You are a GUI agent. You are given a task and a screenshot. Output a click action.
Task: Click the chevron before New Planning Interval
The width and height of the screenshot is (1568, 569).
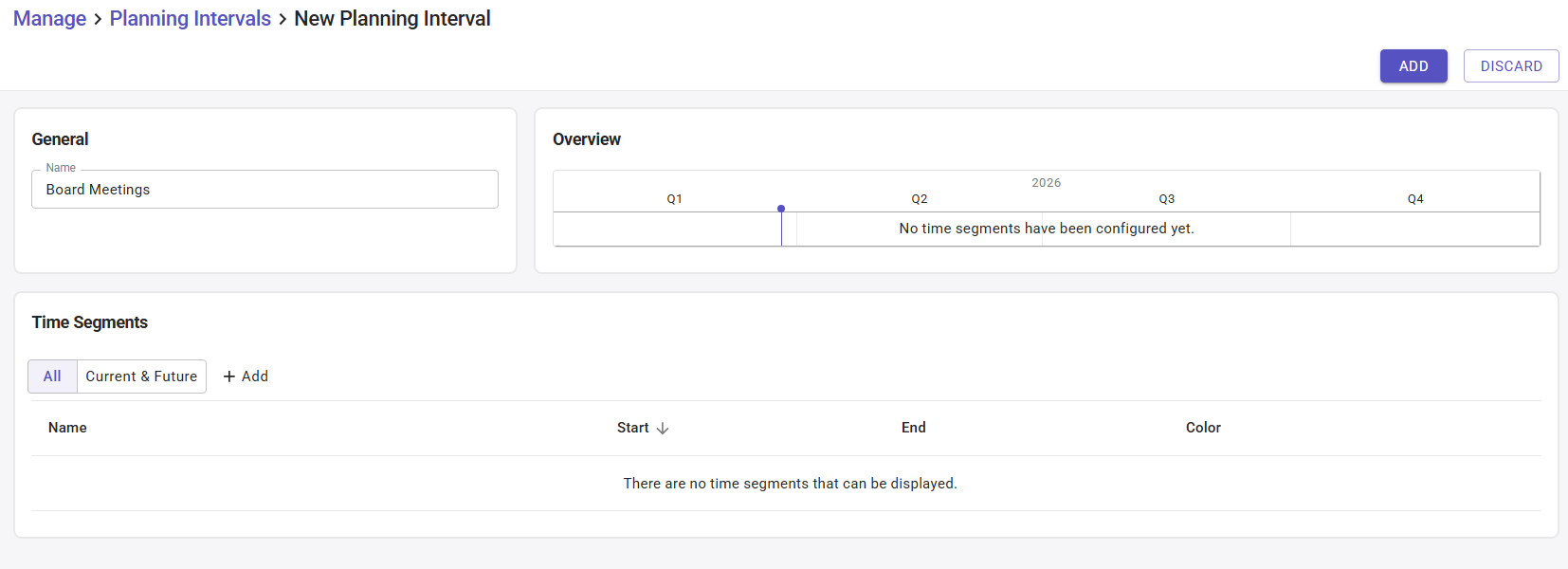click(x=283, y=20)
